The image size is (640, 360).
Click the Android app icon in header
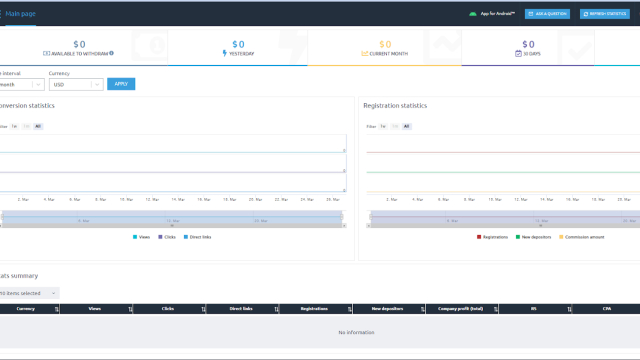click(x=473, y=14)
